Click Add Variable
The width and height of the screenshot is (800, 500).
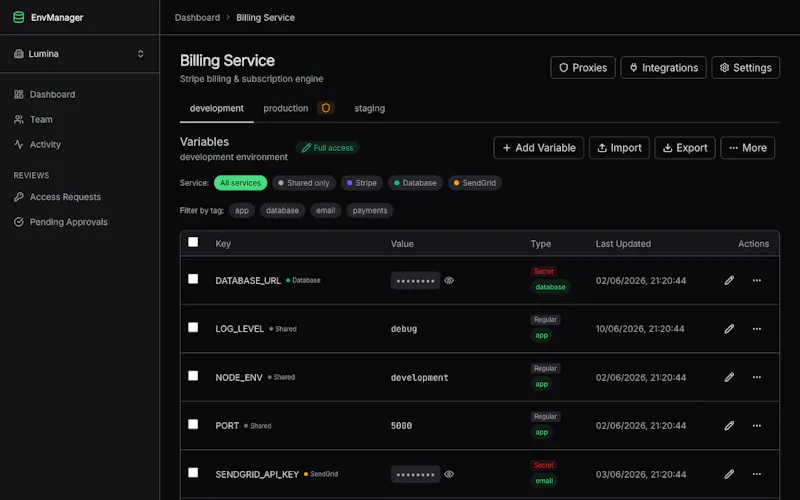[539, 148]
